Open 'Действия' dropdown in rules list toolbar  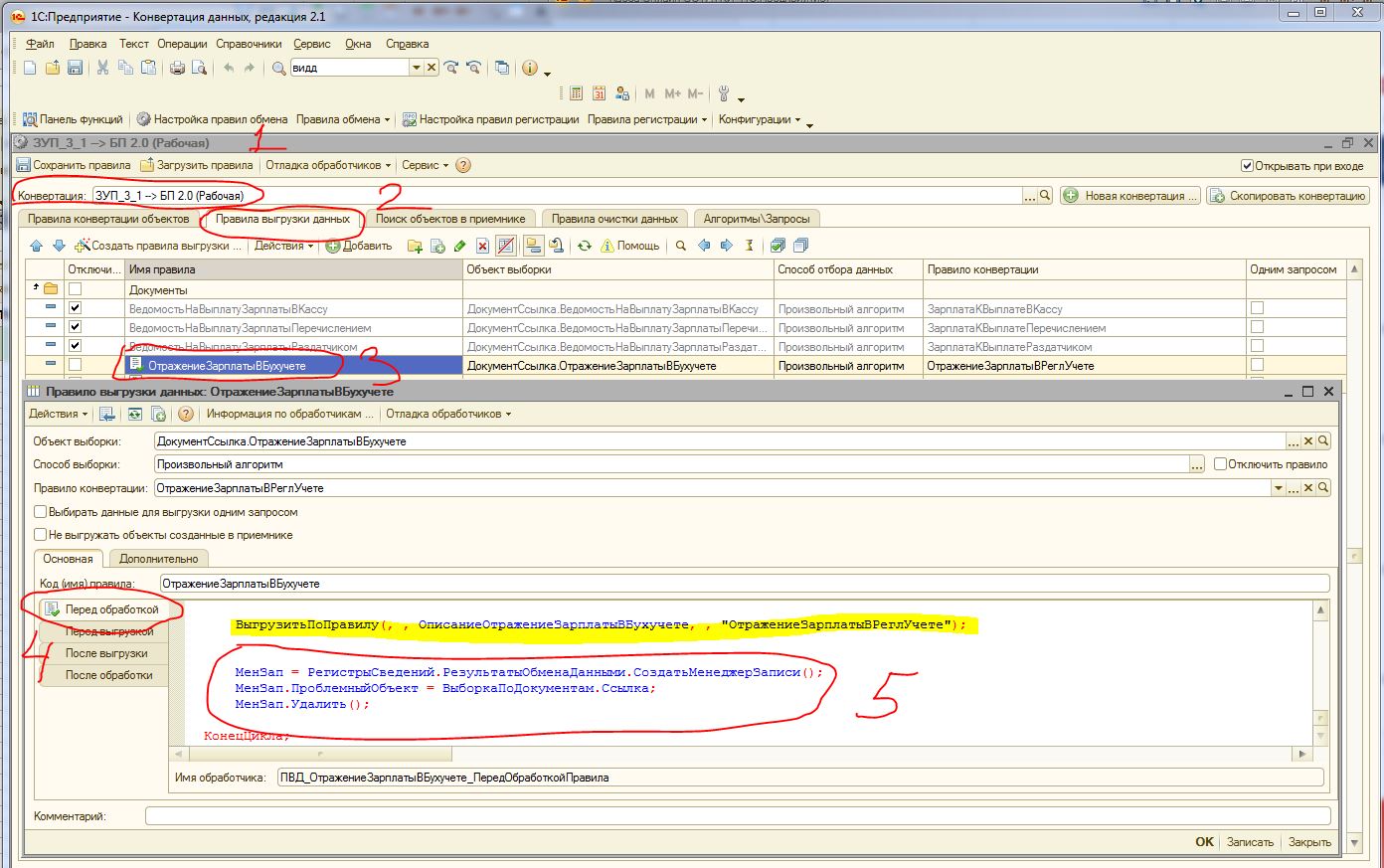click(283, 246)
